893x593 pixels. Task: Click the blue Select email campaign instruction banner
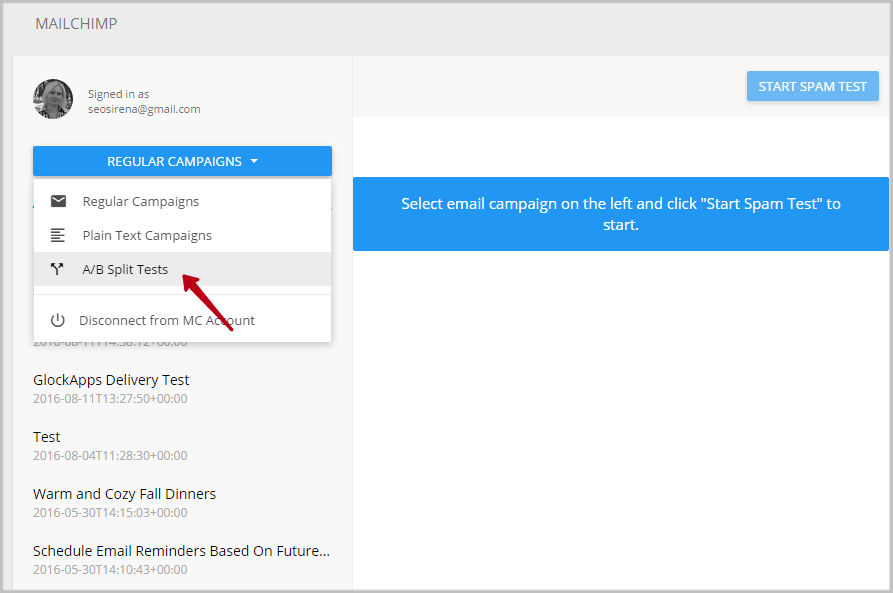tap(621, 214)
